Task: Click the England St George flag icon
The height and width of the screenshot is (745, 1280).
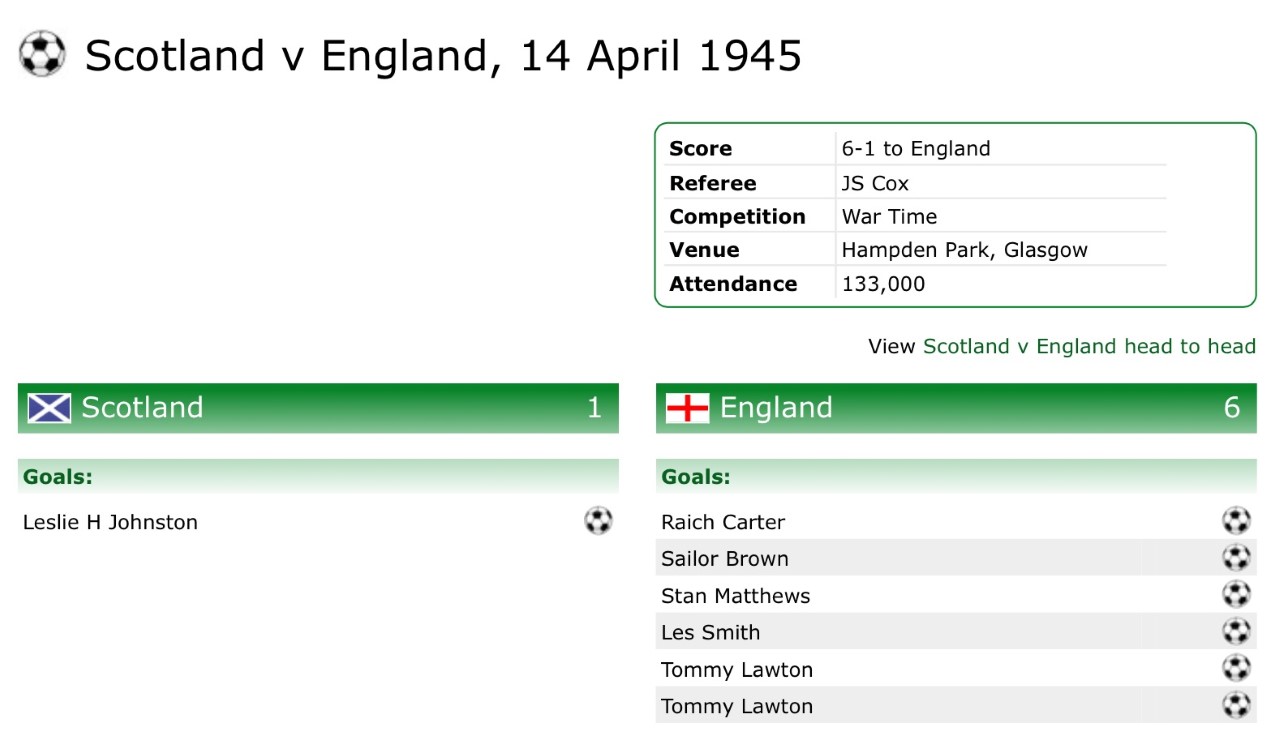Action: pyautogui.click(x=687, y=408)
